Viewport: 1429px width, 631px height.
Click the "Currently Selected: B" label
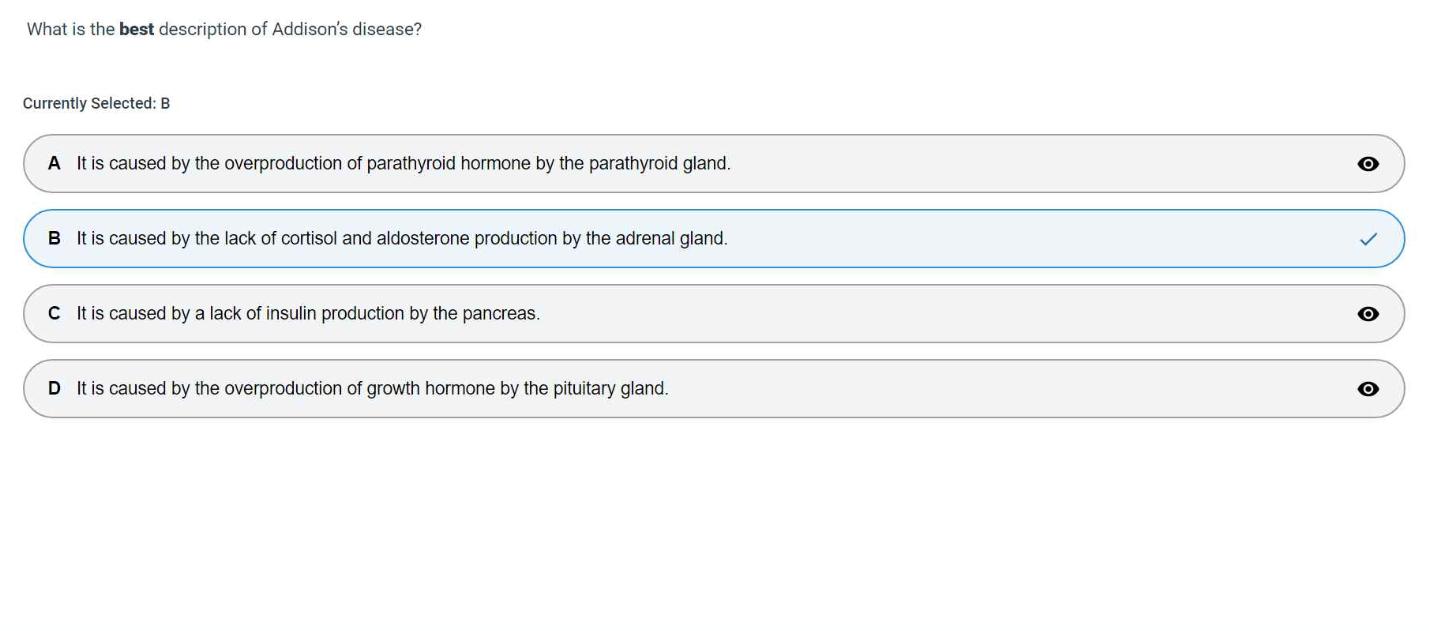96,103
